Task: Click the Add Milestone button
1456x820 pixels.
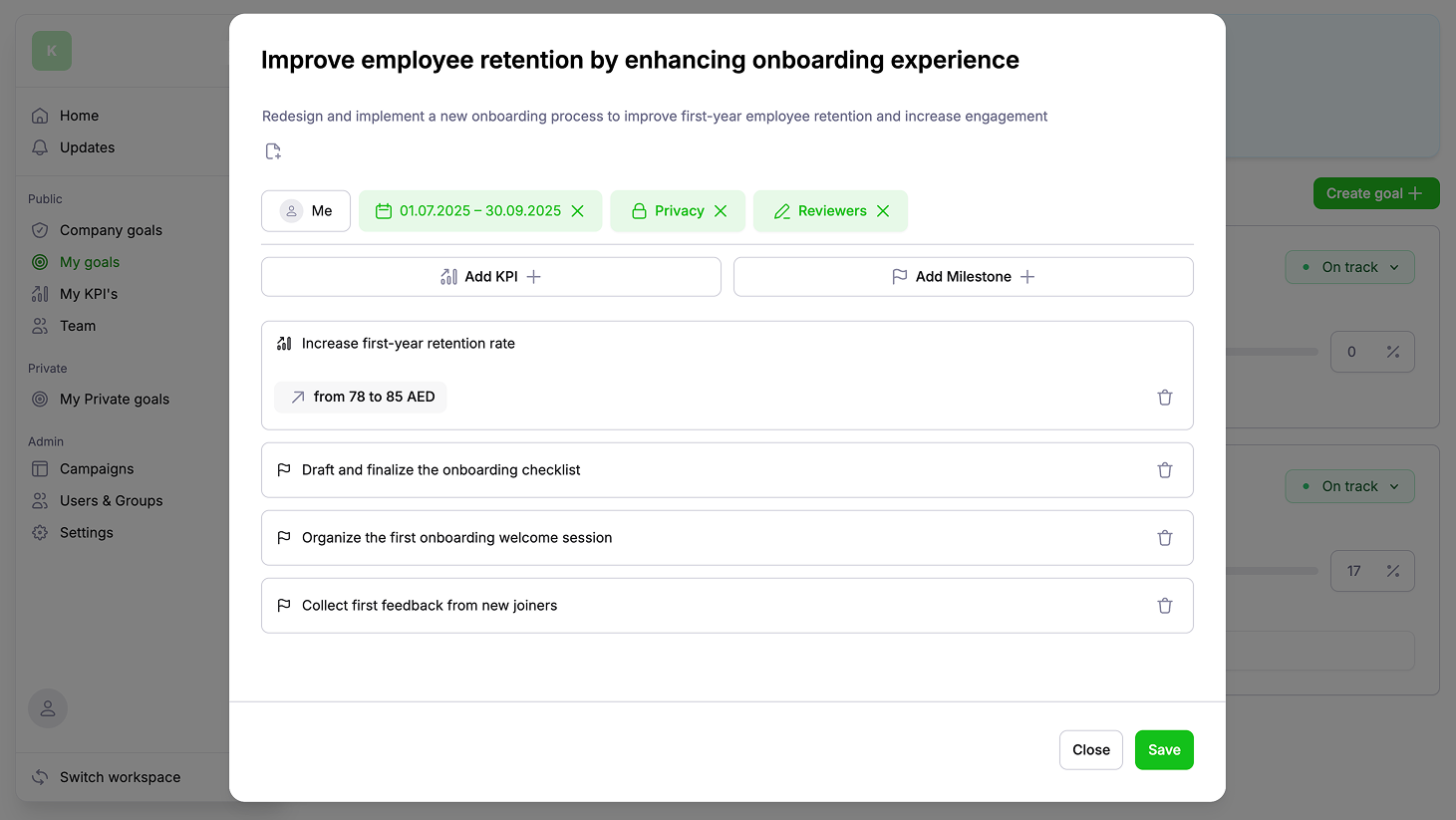Action: (963, 277)
